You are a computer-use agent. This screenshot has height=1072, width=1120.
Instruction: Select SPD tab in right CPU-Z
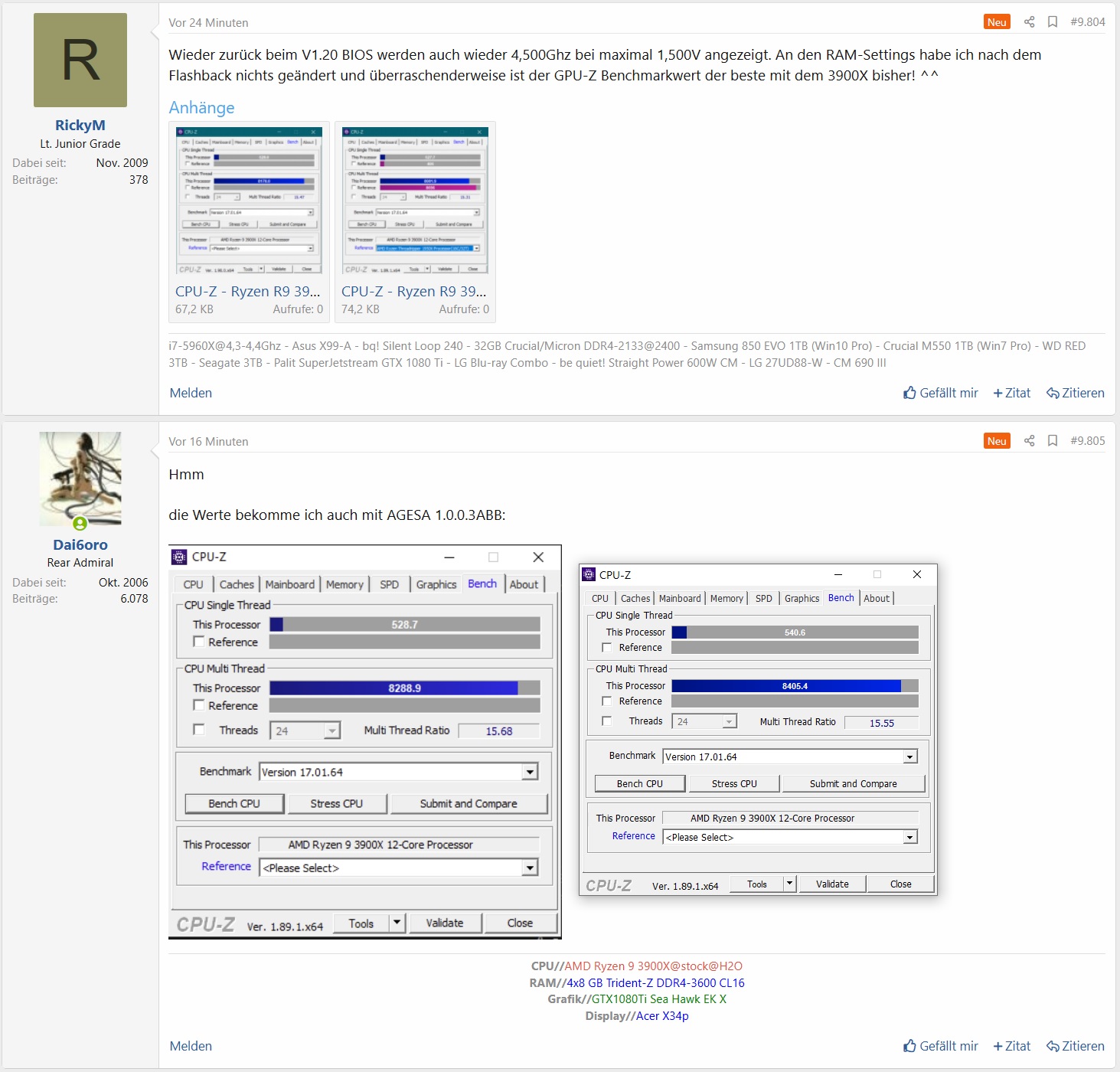pos(764,599)
